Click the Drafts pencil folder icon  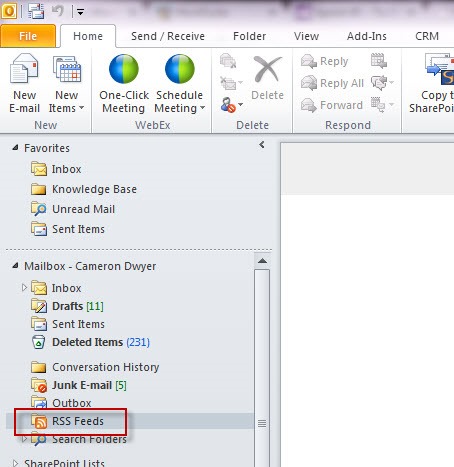(39, 306)
